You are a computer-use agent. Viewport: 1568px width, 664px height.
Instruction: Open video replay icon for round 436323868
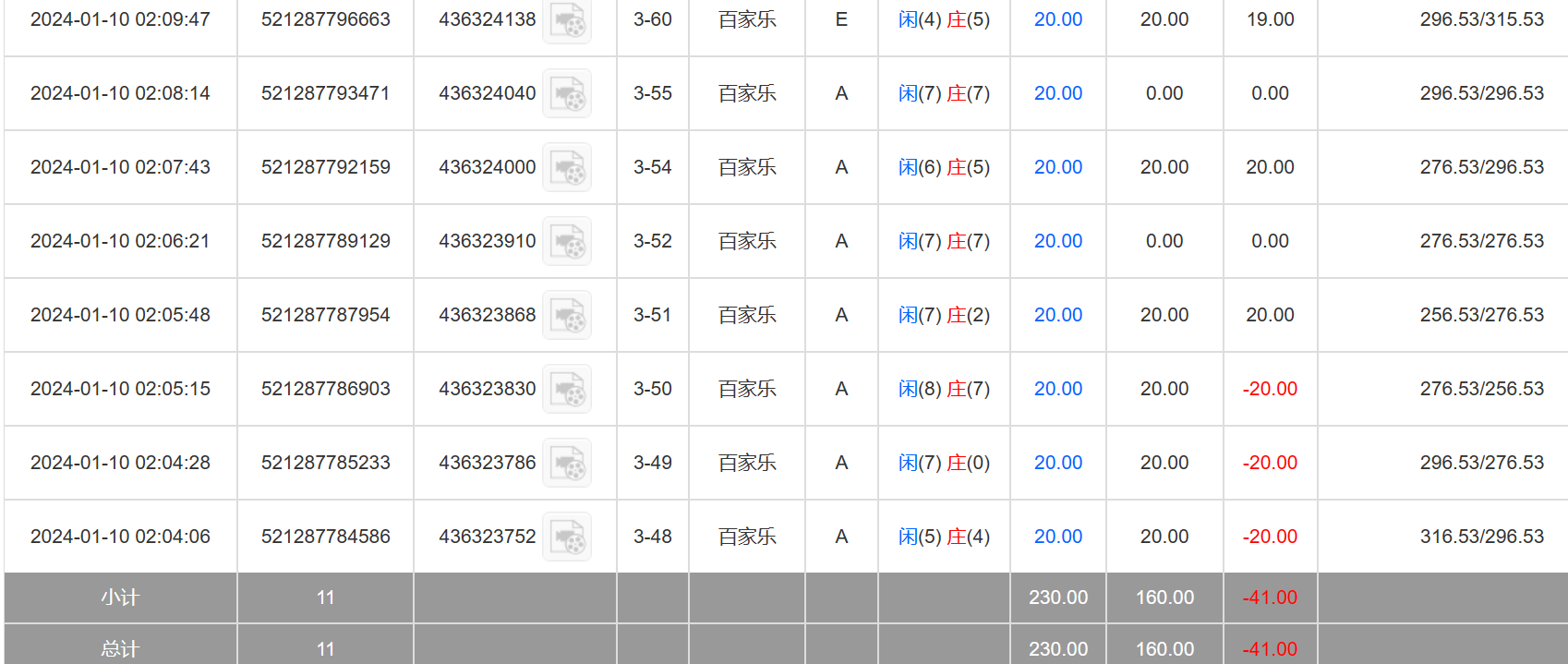pos(567,315)
